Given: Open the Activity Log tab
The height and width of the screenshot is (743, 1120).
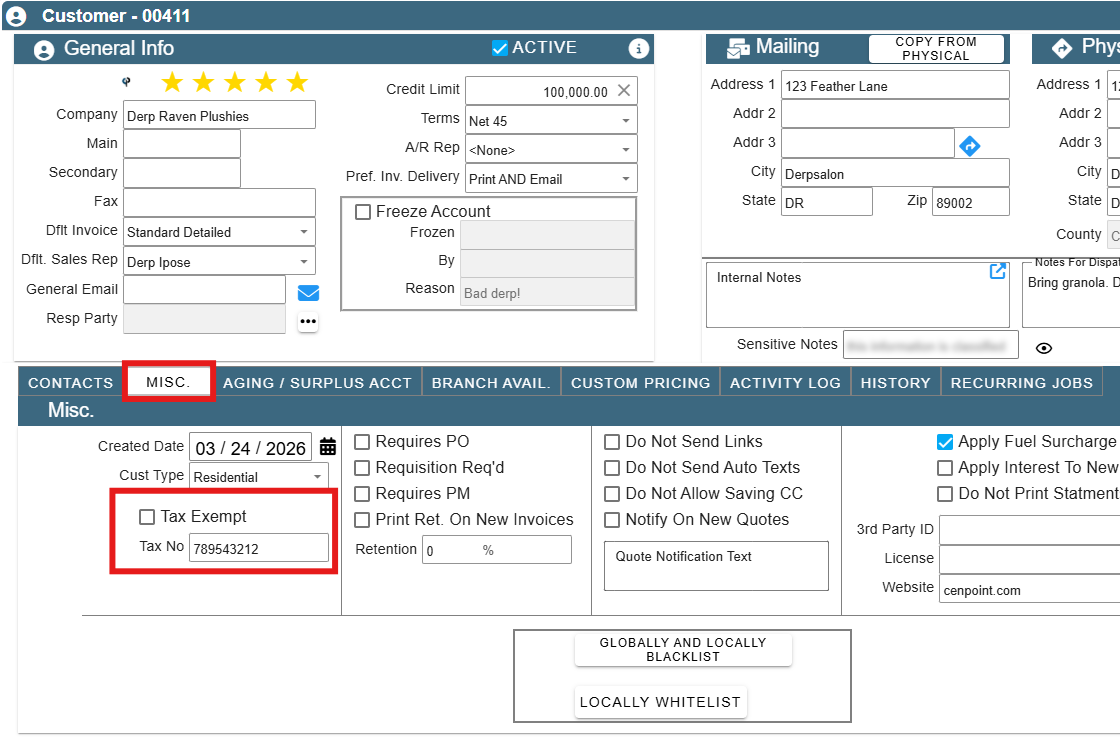Looking at the screenshot, I should (x=785, y=383).
